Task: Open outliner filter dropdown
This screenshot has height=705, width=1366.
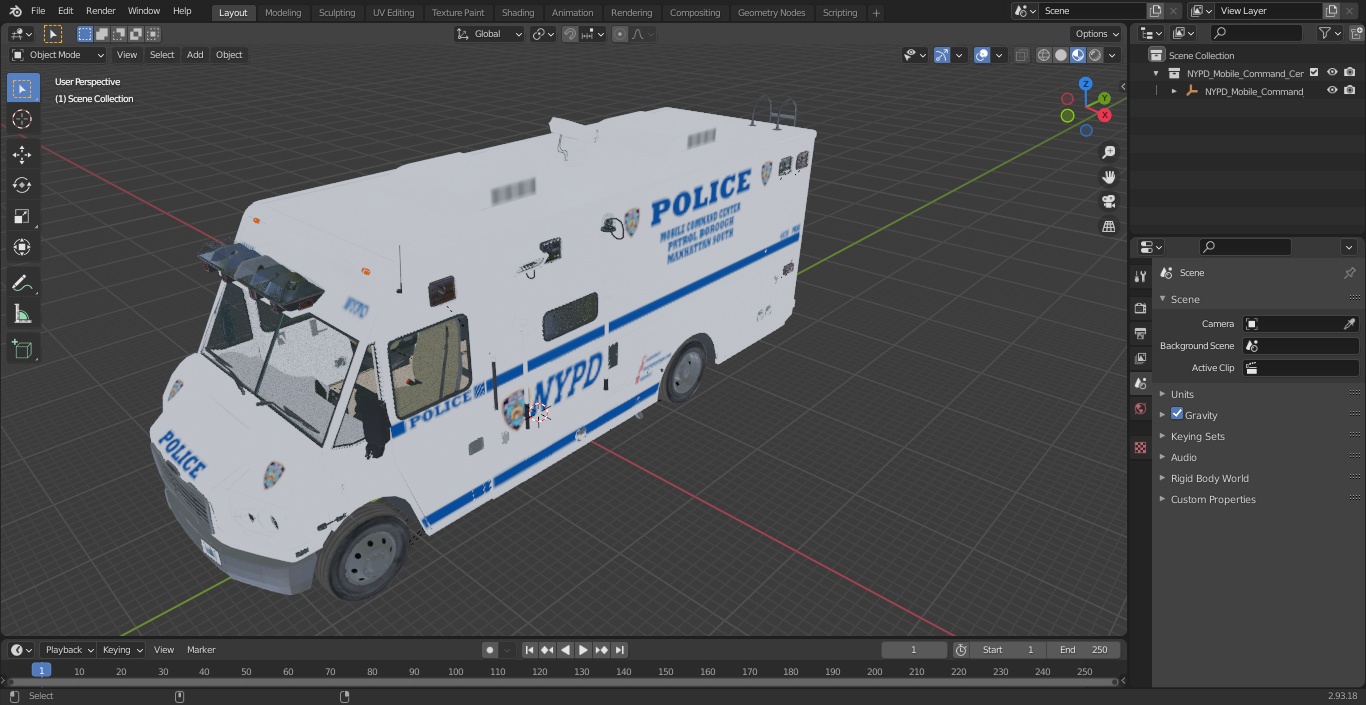Action: pos(1329,33)
